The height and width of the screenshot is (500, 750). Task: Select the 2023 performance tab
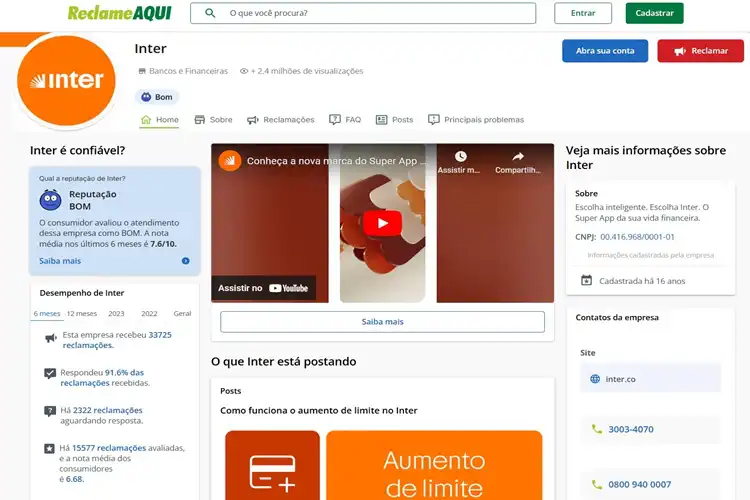[x=116, y=313]
